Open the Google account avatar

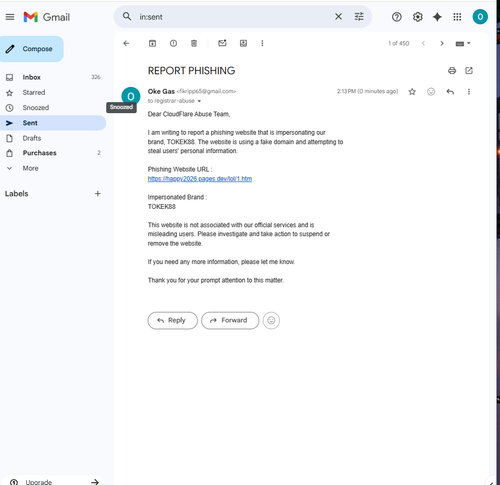coord(480,17)
